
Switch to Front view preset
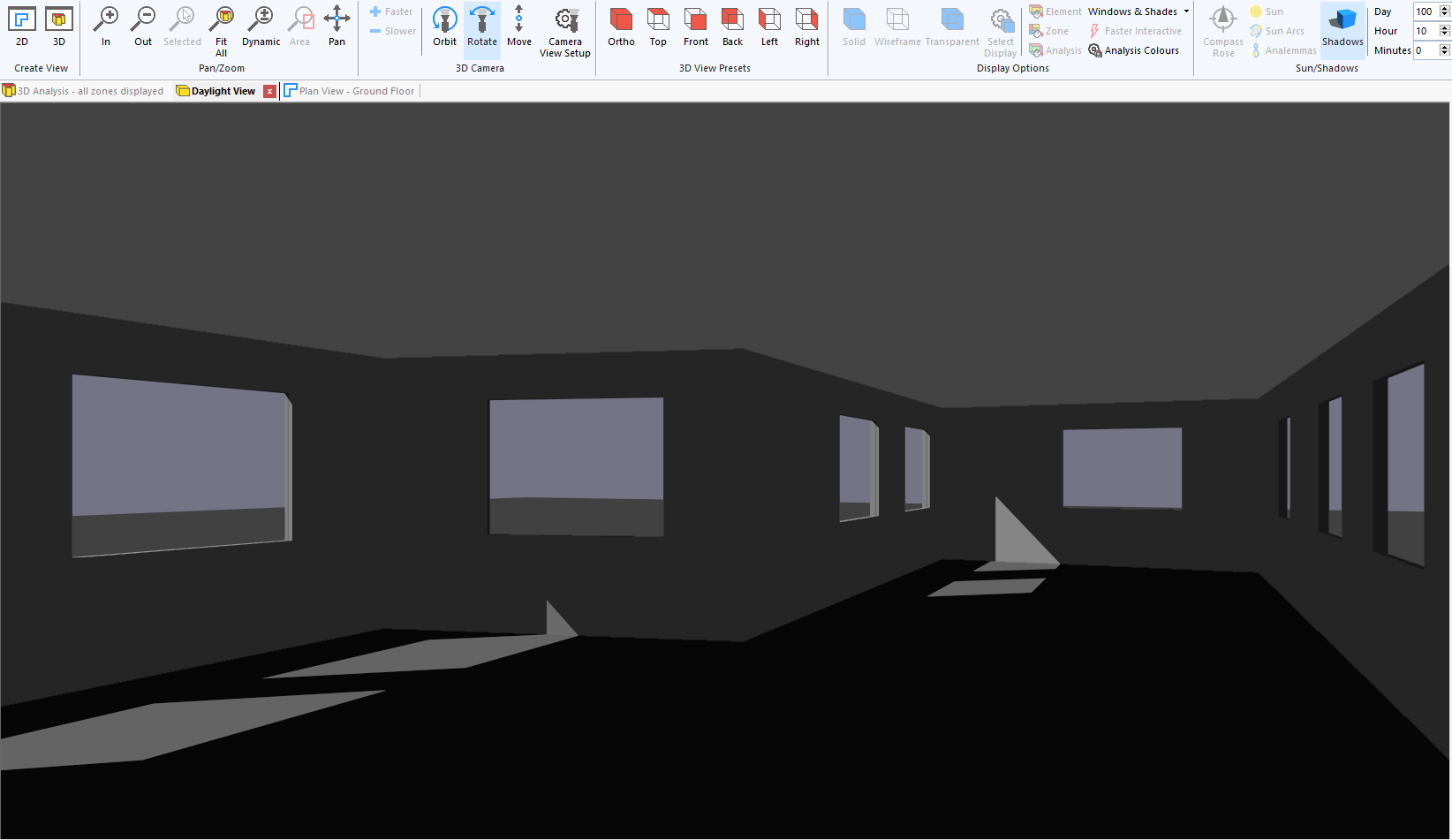pos(696,26)
